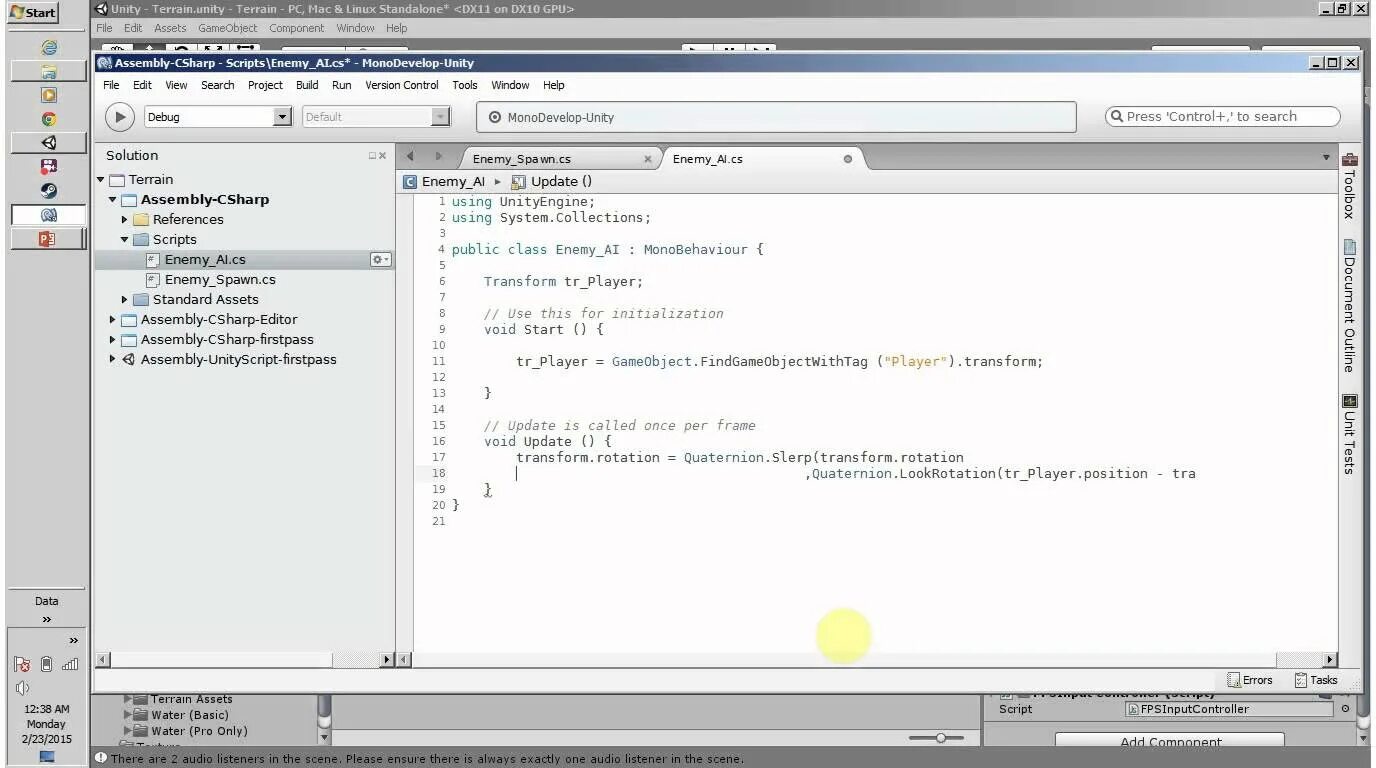The height and width of the screenshot is (768, 1376).
Task: Click the gear options button on Enemy_AI.cs row
Action: point(380,260)
